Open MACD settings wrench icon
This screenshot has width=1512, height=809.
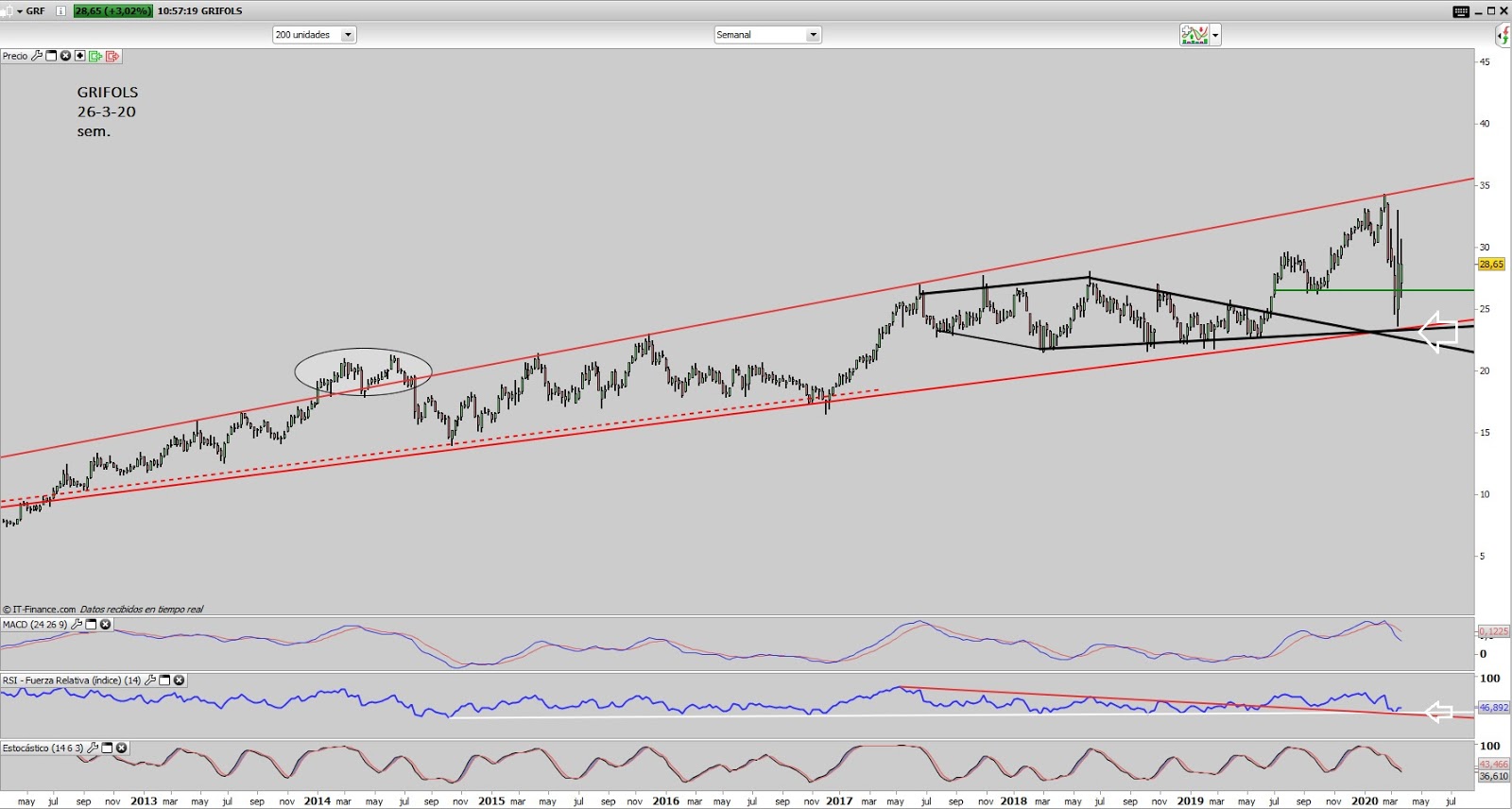point(77,625)
